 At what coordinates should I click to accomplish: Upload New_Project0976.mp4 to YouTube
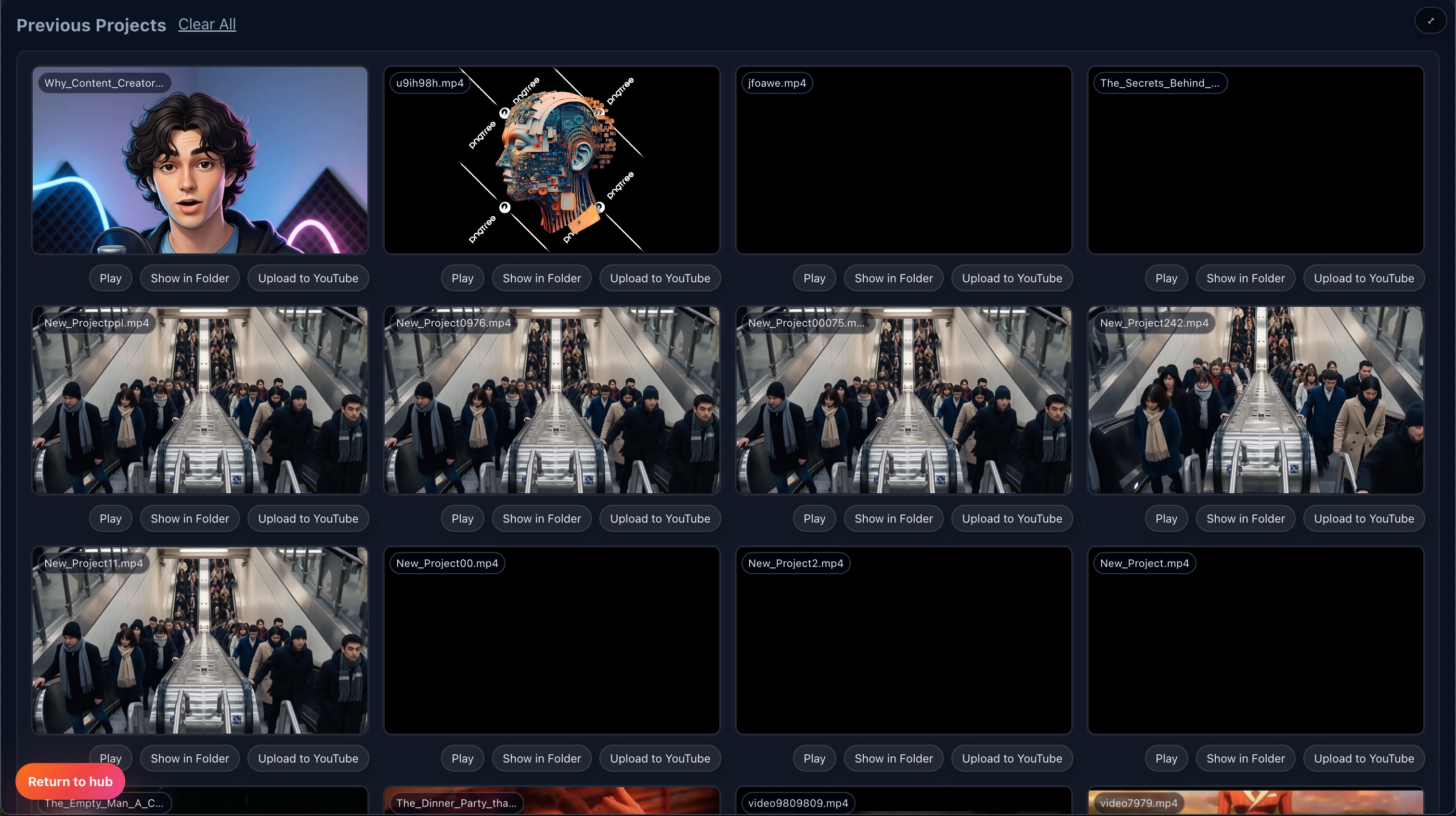660,518
